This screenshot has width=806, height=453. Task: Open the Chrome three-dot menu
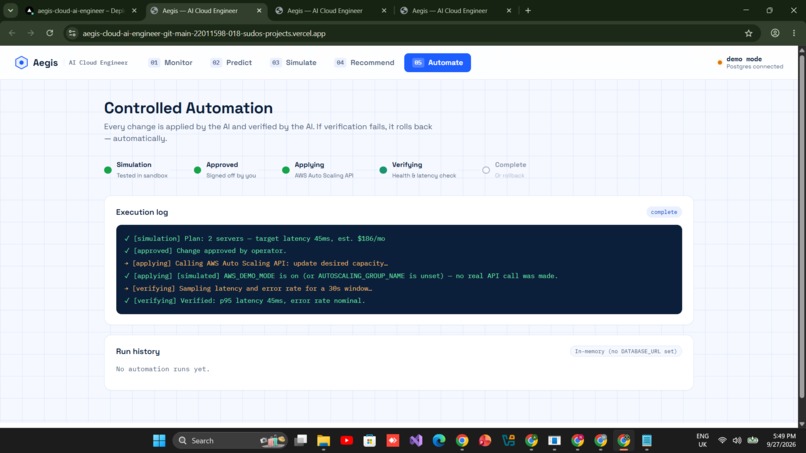[794, 33]
